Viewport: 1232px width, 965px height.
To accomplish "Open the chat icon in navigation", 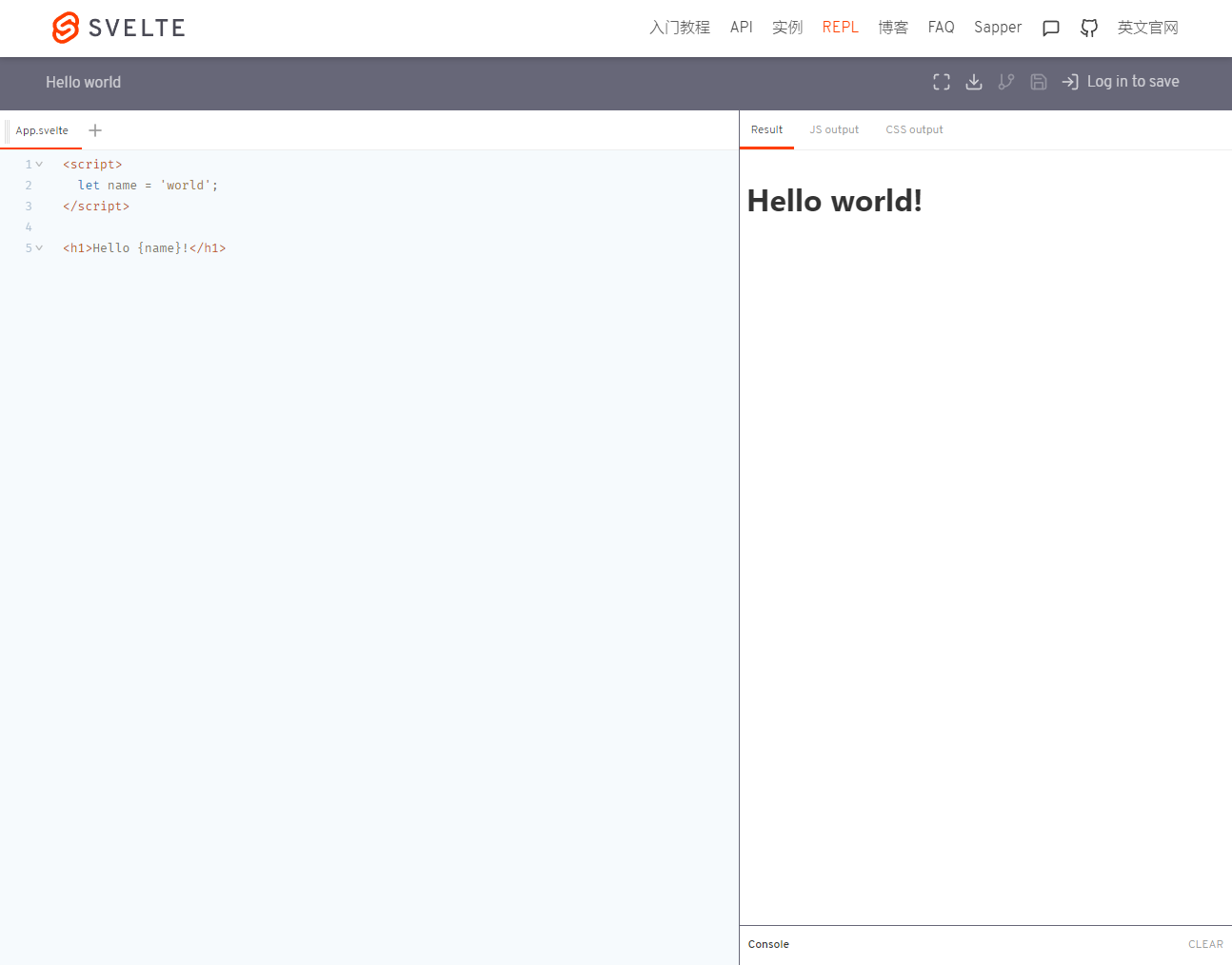I will (1051, 29).
